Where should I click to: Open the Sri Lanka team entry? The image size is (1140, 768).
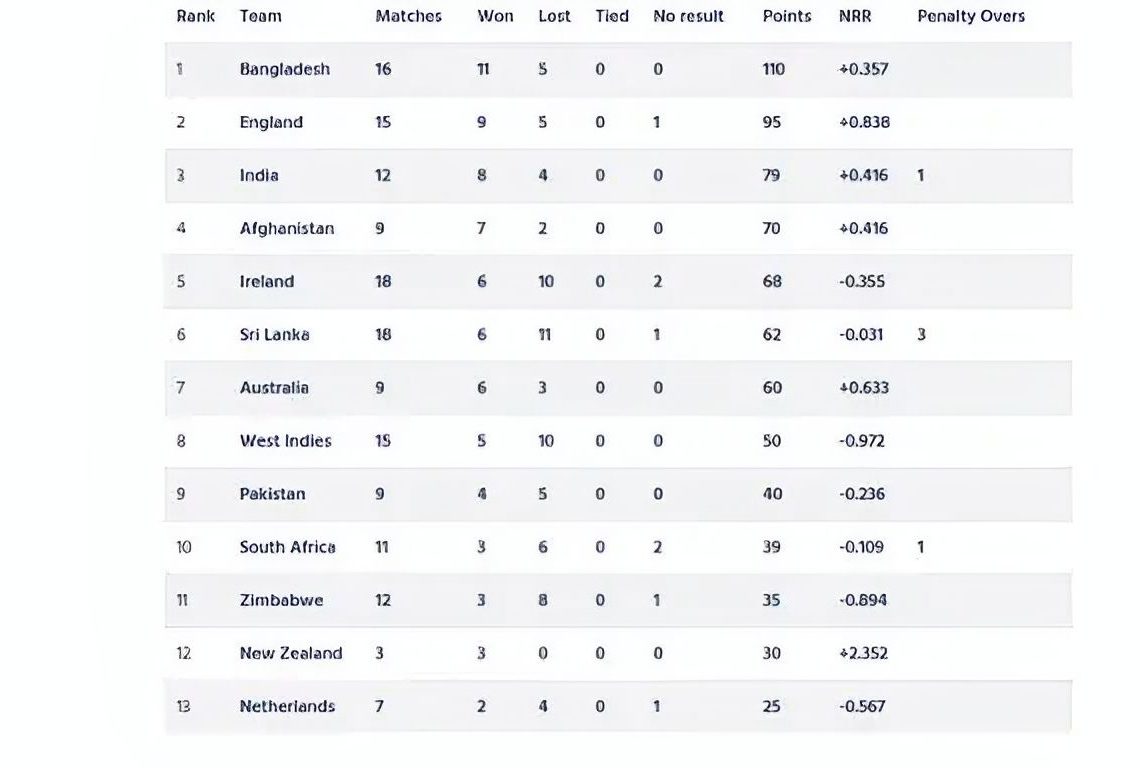point(274,335)
